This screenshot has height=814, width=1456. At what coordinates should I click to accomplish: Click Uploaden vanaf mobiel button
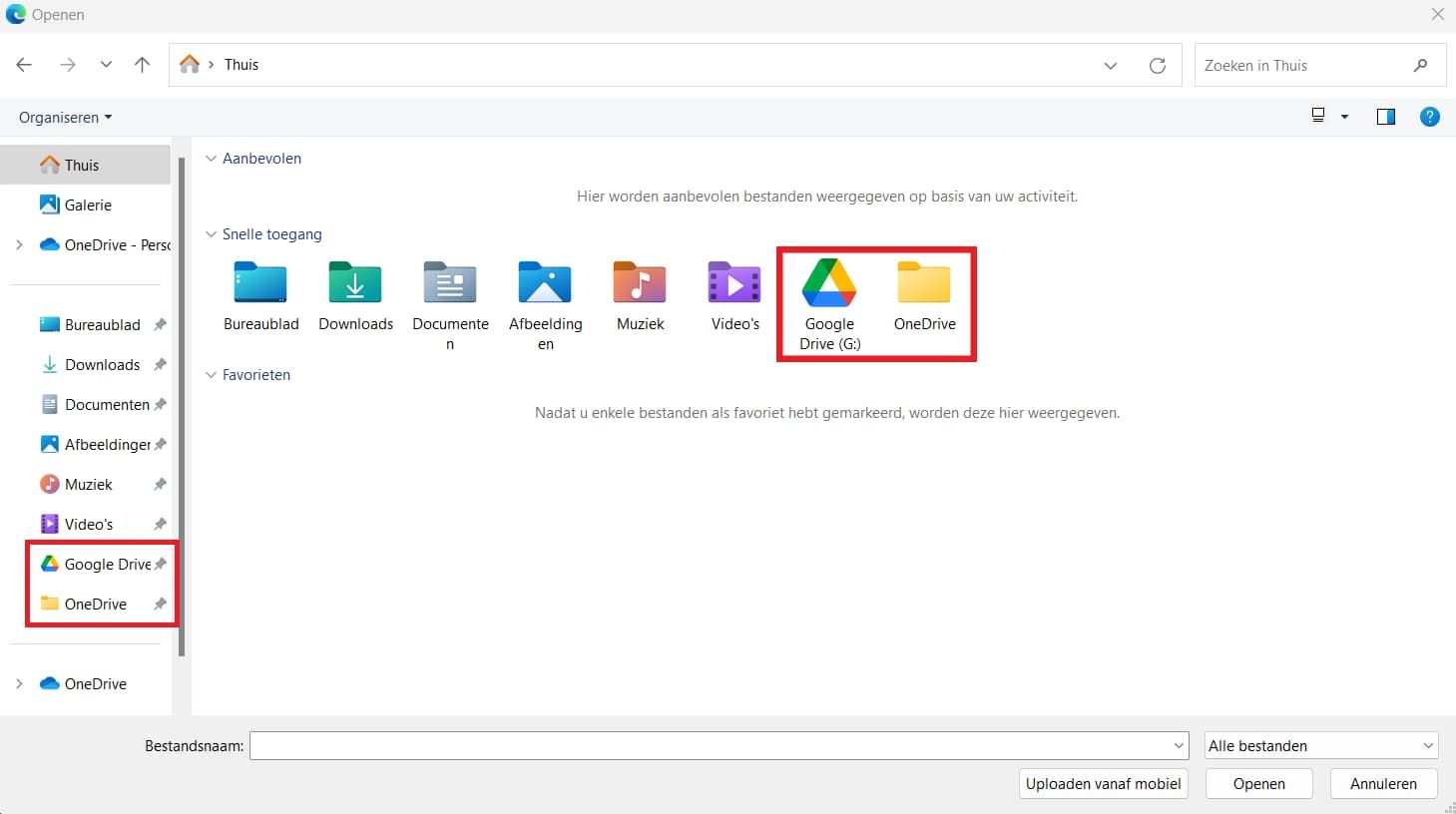[1103, 784]
